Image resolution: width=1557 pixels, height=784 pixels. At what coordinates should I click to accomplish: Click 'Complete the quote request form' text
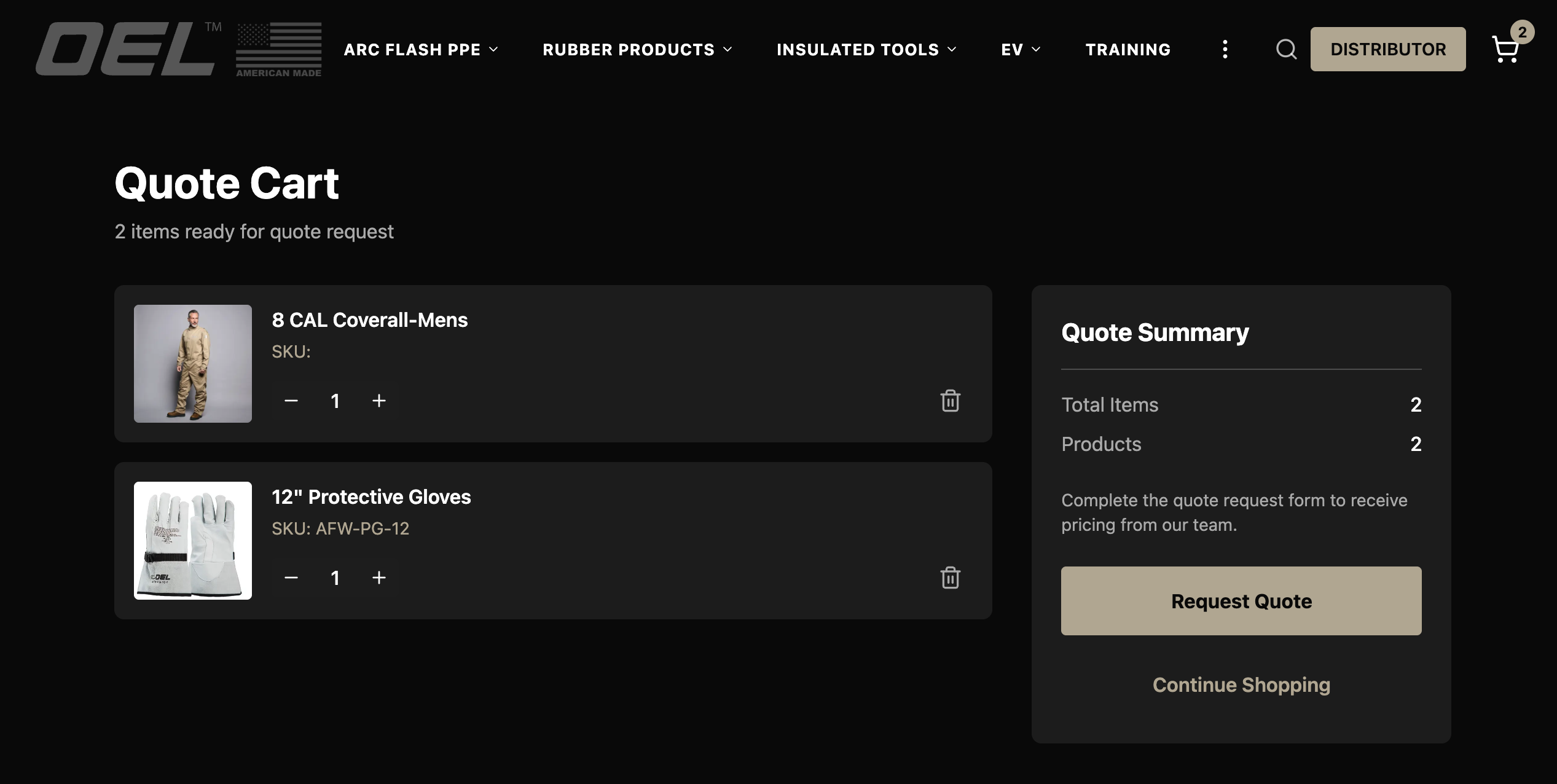(1234, 512)
